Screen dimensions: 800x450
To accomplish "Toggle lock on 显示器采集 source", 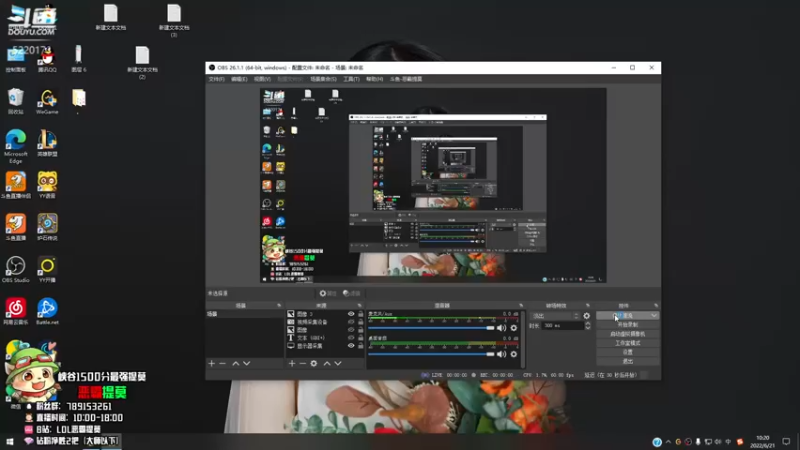I will click(x=361, y=345).
